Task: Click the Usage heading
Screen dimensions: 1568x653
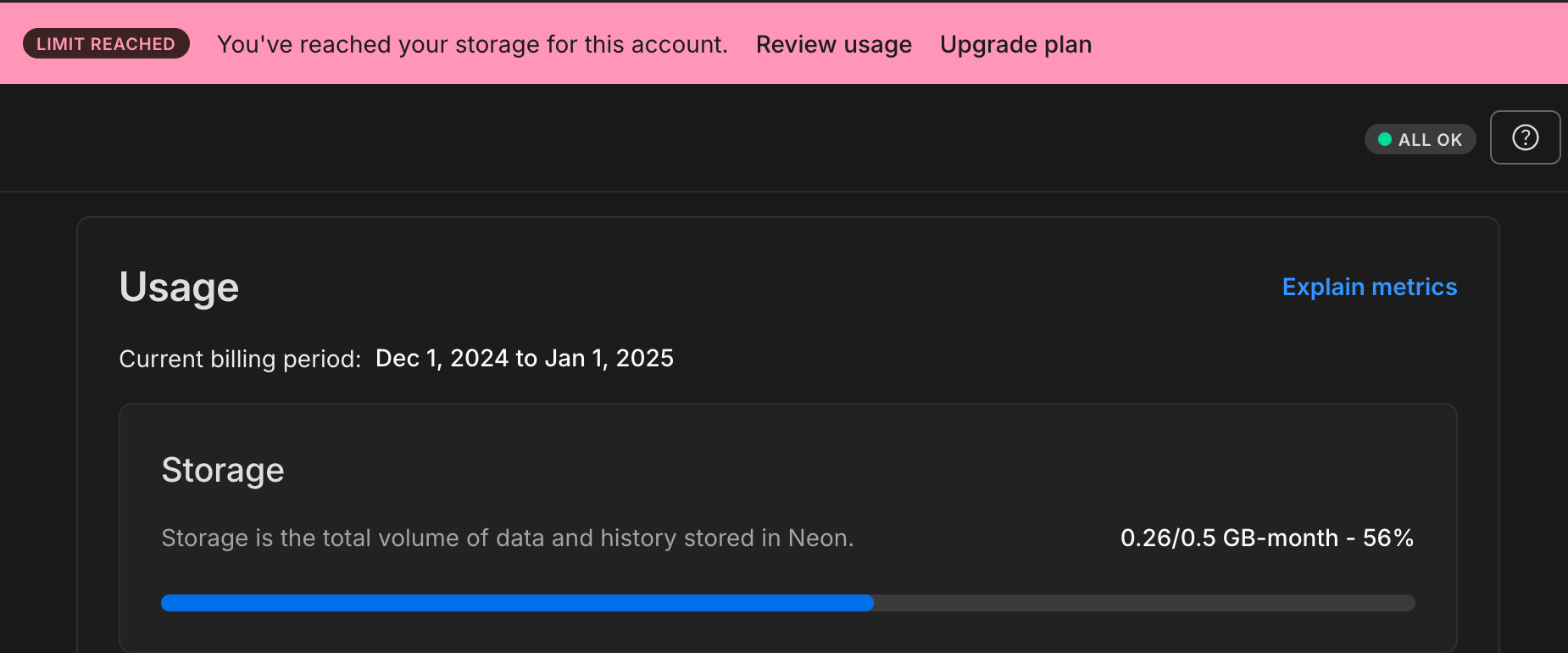Action: click(x=179, y=287)
